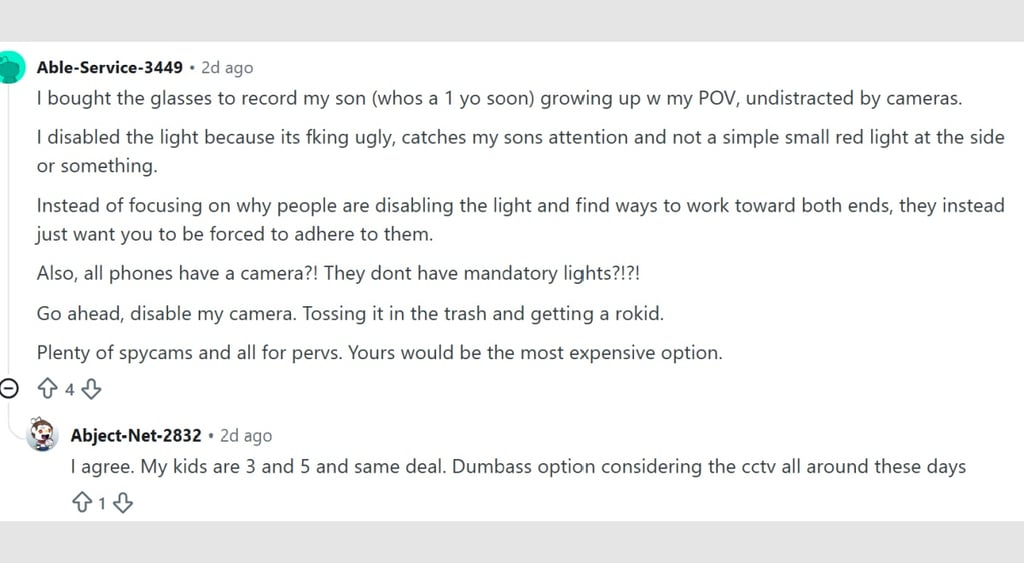This screenshot has height=563, width=1024.
Task: Click the 'Plenty of spycams' sentence
Action: [x=379, y=353]
